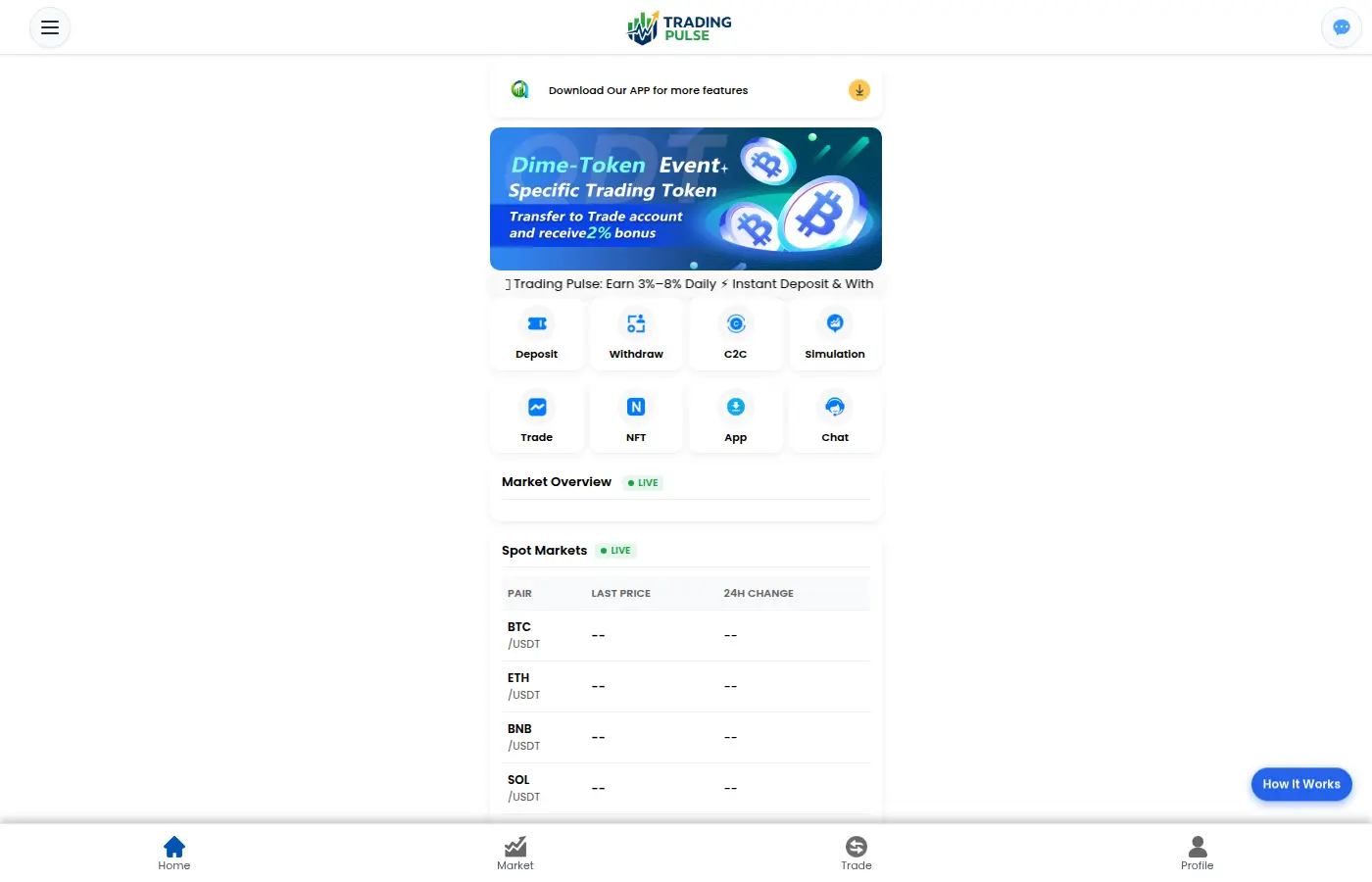1372x882 pixels.
Task: Click the LAST PRICE column header
Action: coord(621,594)
